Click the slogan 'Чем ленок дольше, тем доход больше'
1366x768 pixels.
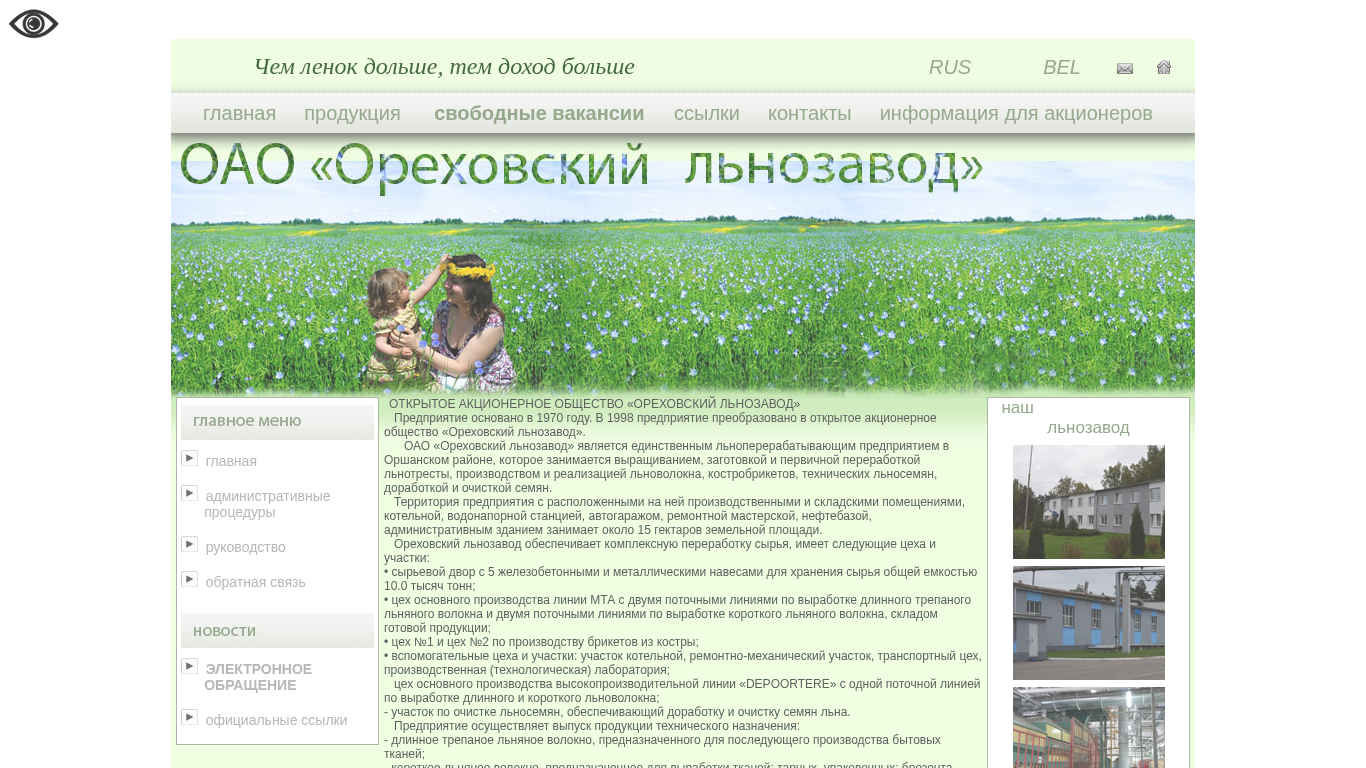(444, 67)
